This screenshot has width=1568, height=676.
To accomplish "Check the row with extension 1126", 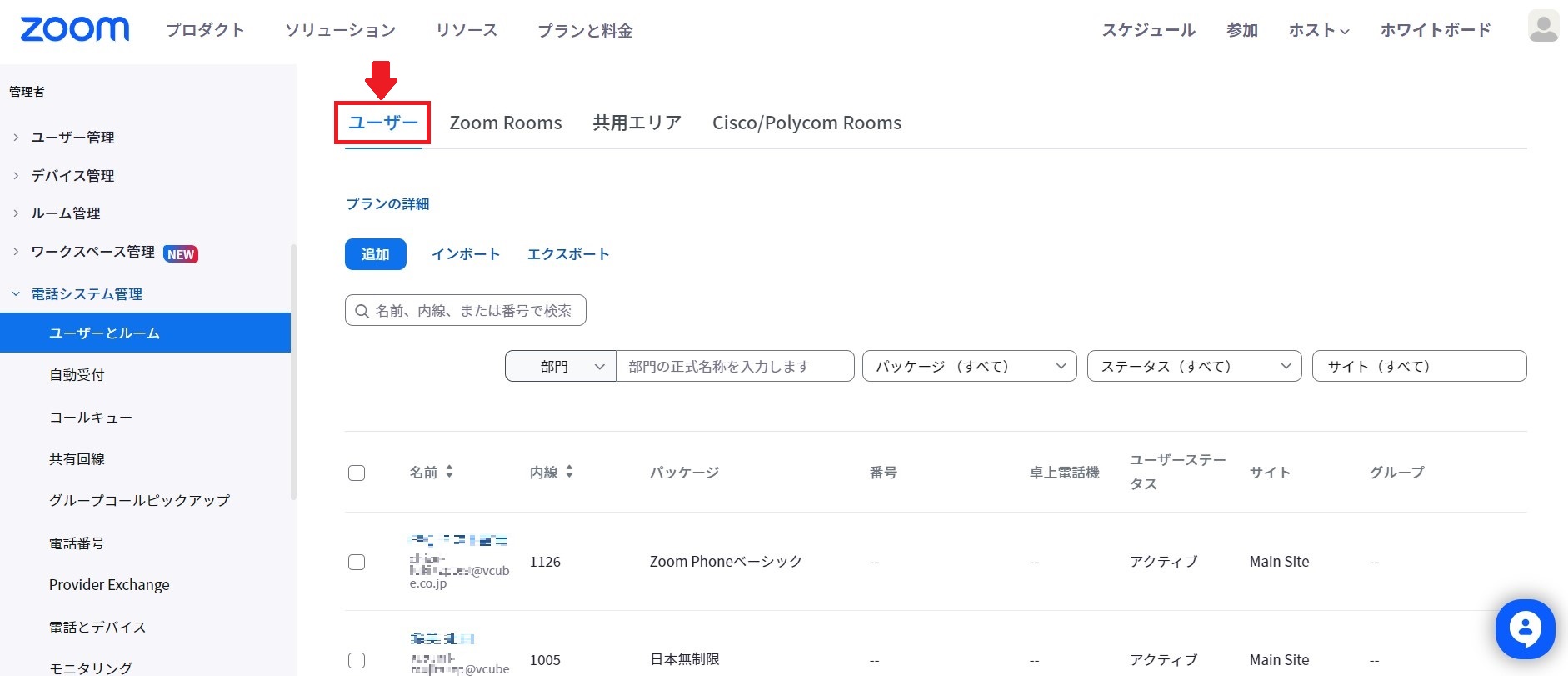I will [x=357, y=562].
